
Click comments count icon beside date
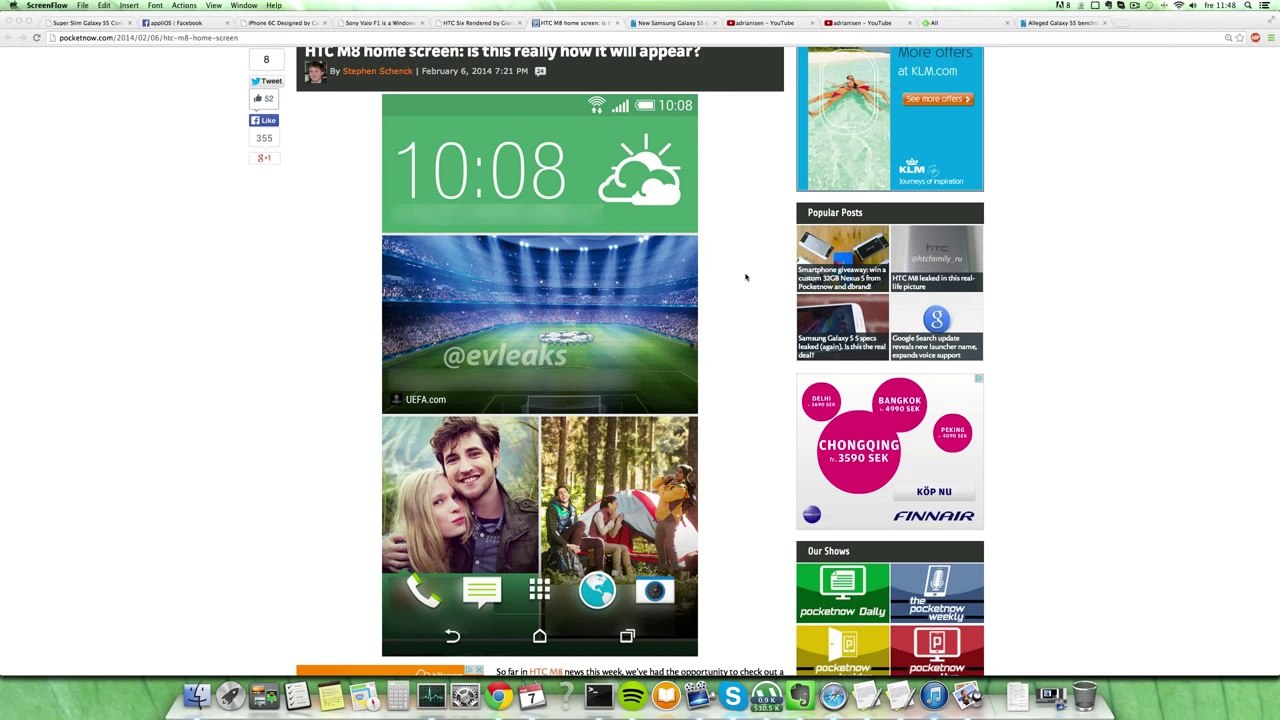pyautogui.click(x=540, y=71)
